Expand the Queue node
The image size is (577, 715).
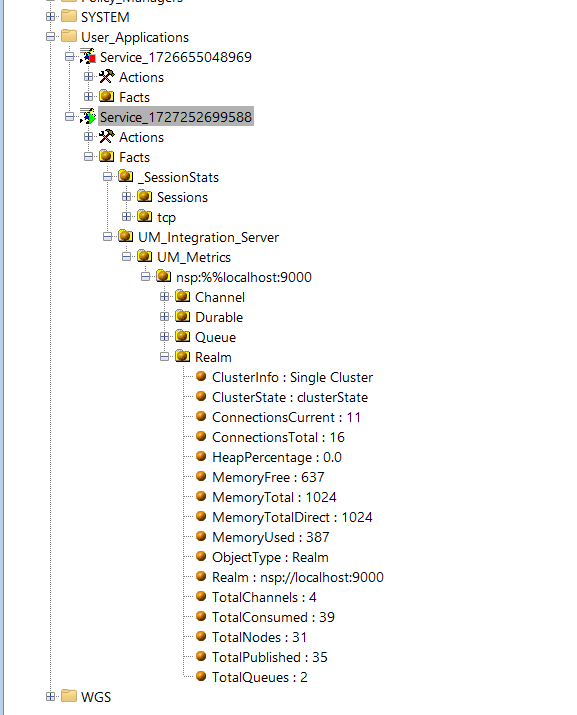coord(165,337)
